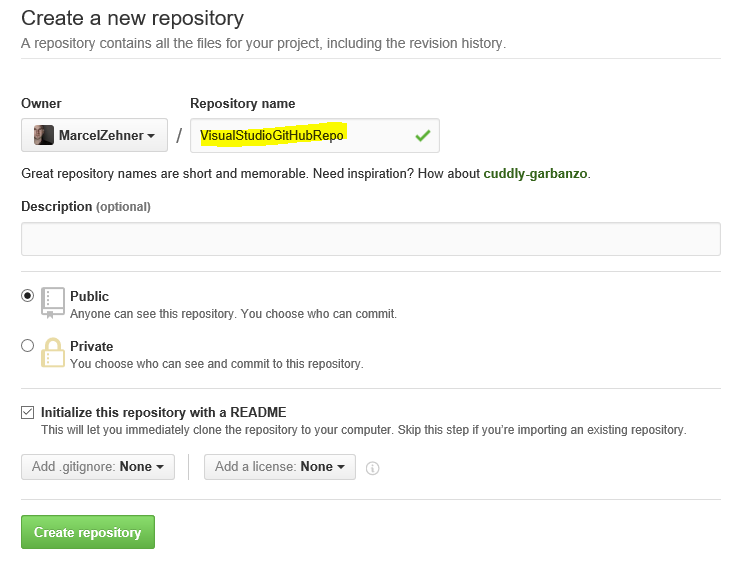Toggle Initialize this repository with a README
Screen dimensions: 735x565
(x=28, y=412)
